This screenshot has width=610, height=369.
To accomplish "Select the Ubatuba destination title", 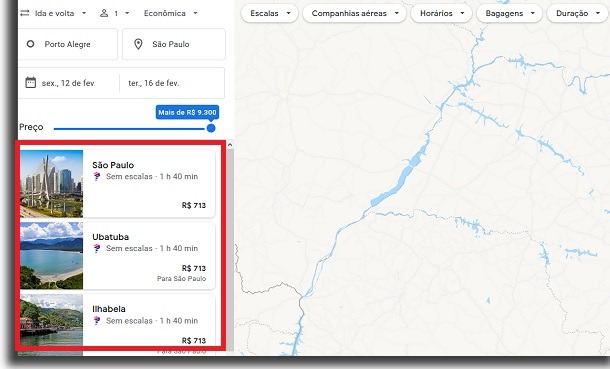I will pyautogui.click(x=110, y=237).
